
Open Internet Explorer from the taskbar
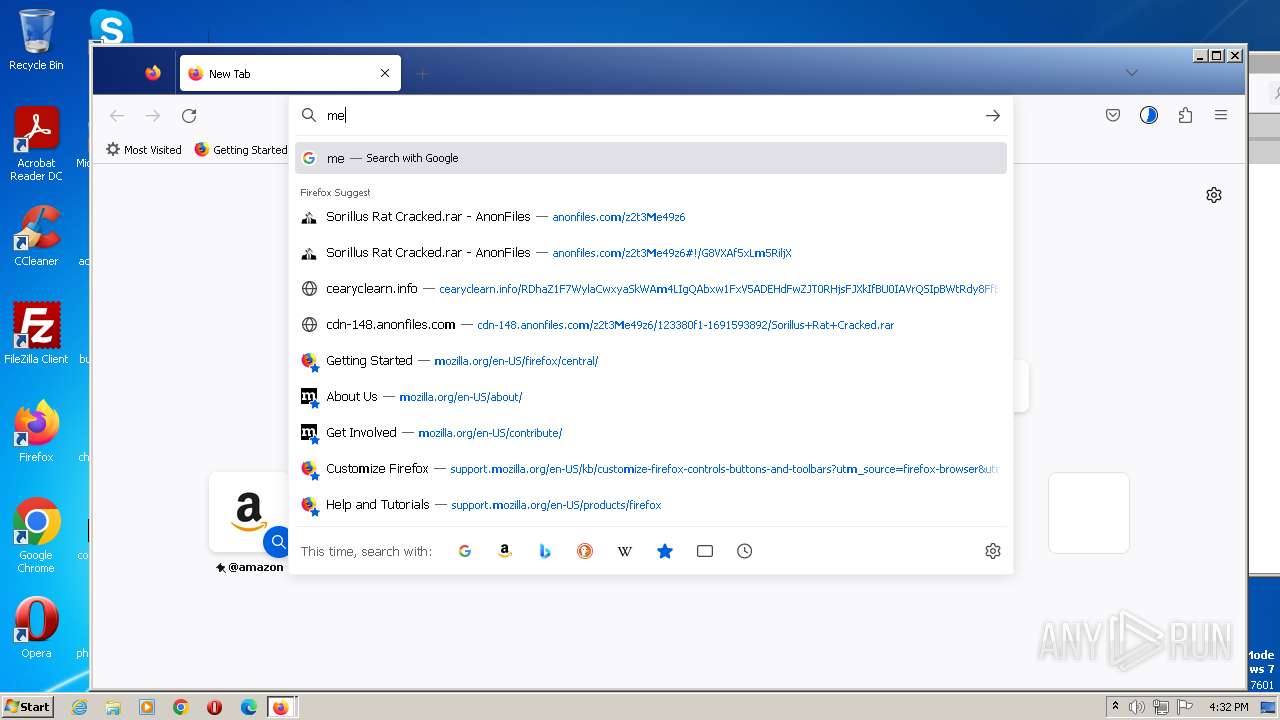coord(79,707)
